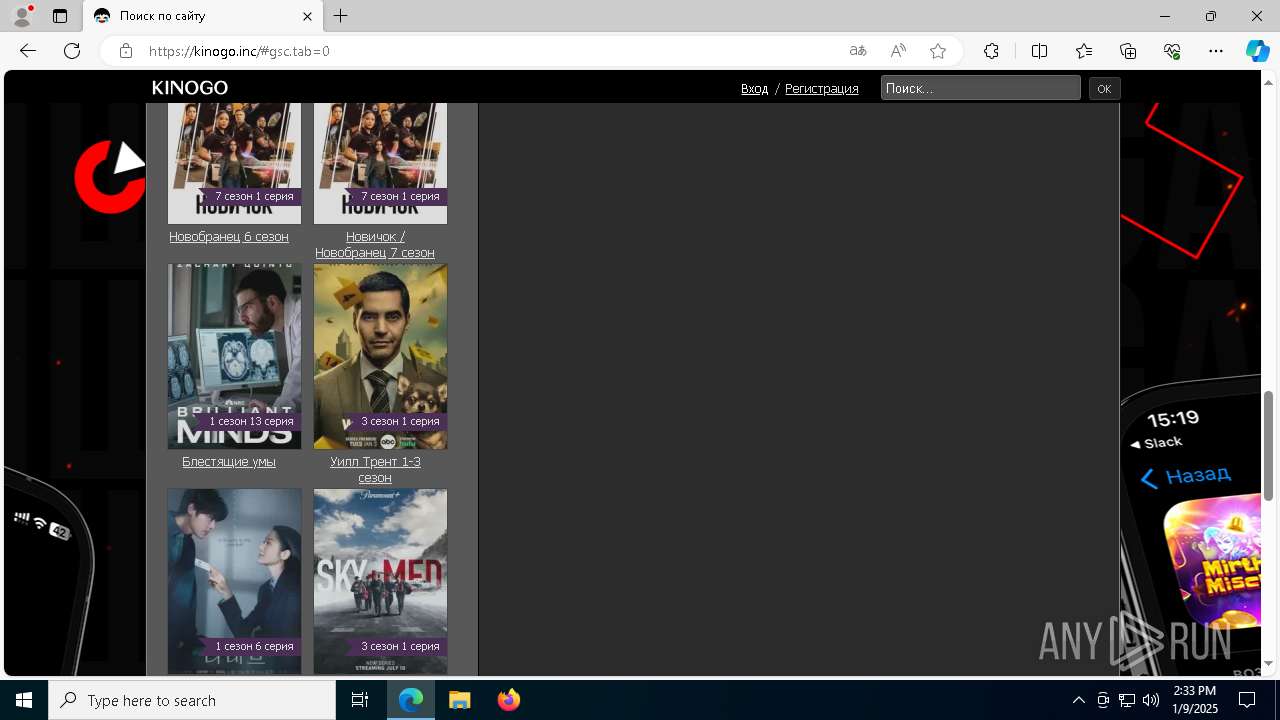Click the page vertical scrollbar thumb
The image size is (1280, 720).
[x=1268, y=444]
